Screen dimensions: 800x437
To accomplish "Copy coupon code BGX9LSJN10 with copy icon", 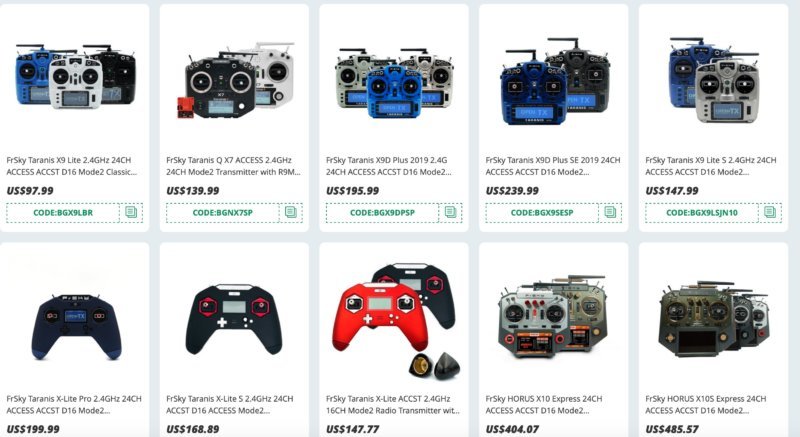I will (x=770, y=212).
